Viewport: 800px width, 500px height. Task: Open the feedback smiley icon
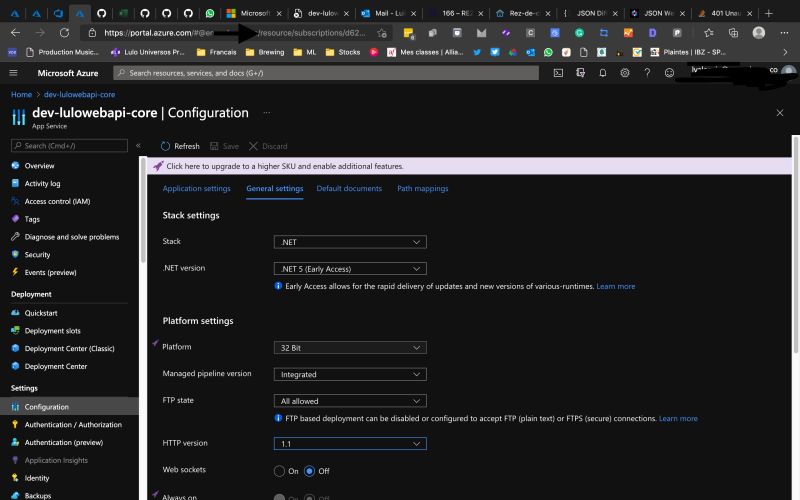(669, 73)
